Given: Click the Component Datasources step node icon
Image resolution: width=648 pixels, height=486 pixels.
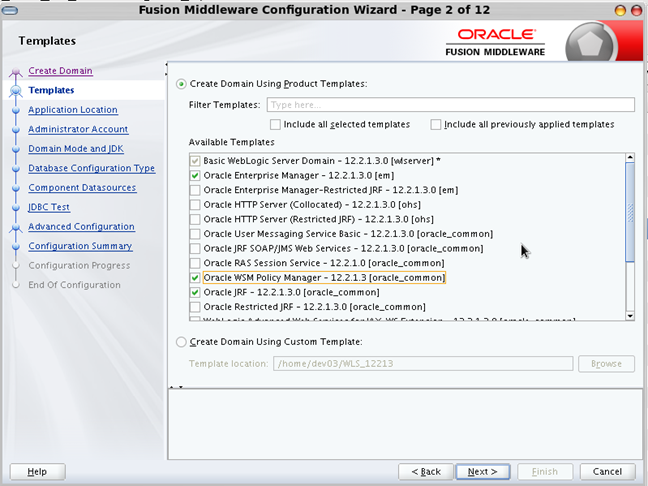Looking at the screenshot, I should coord(16,188).
